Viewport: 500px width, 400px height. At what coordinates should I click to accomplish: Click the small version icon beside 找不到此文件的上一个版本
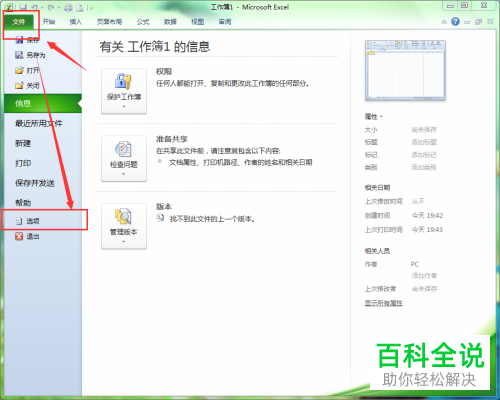point(161,218)
